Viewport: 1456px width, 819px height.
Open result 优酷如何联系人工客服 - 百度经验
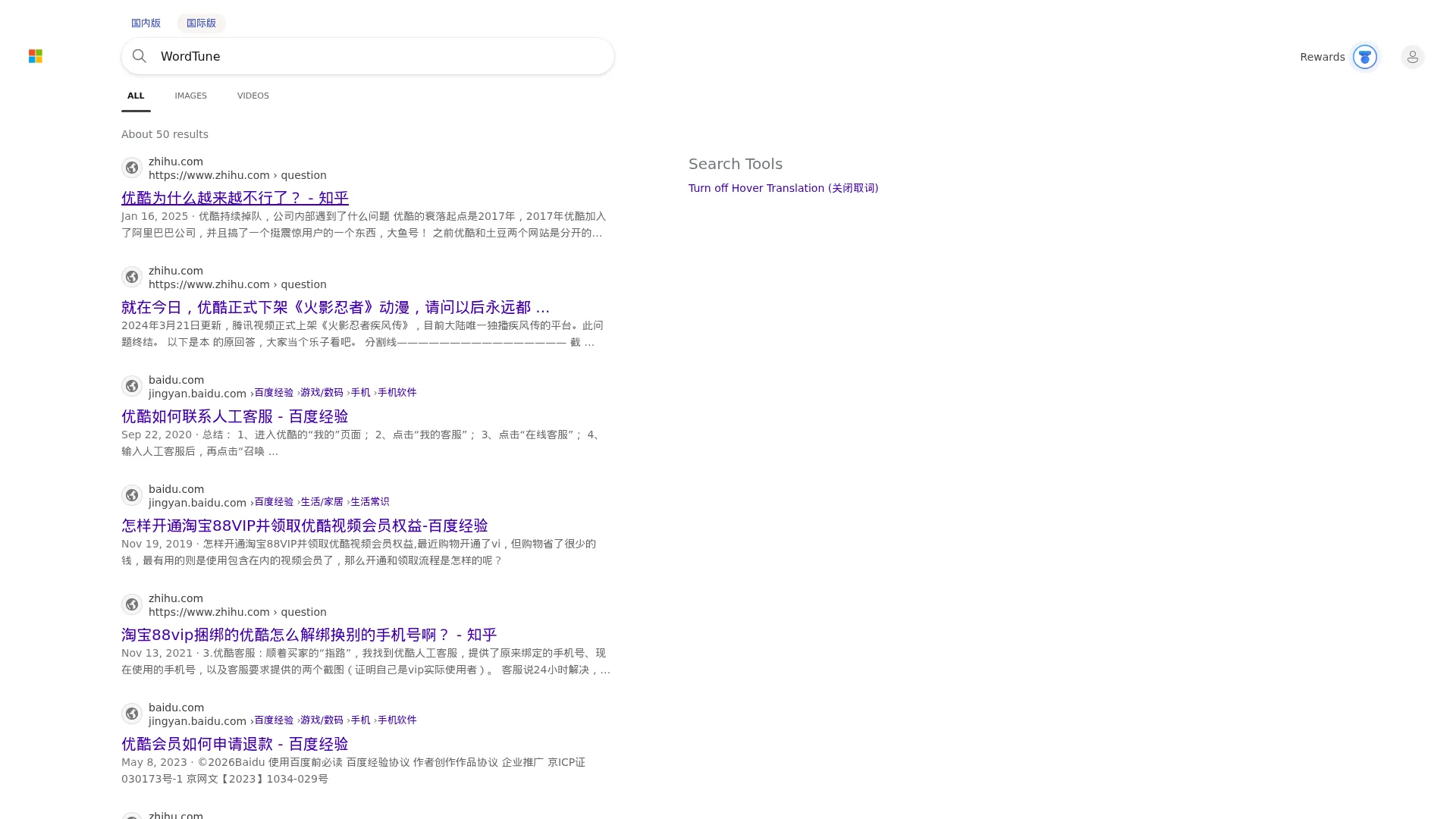click(x=235, y=416)
